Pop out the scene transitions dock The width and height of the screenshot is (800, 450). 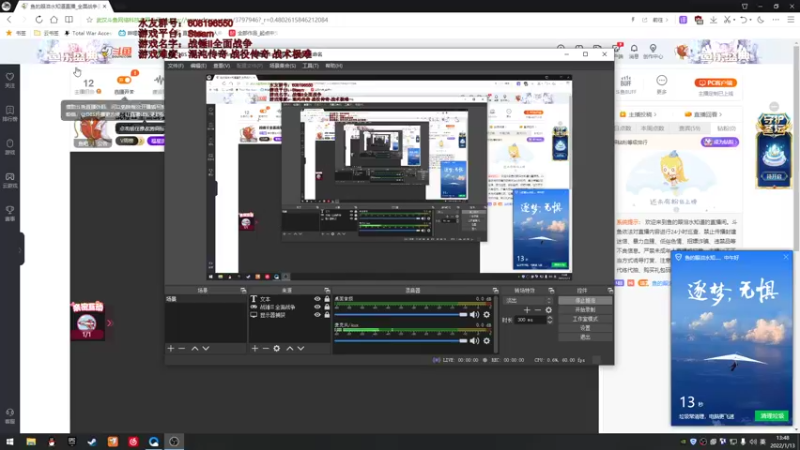pos(551,290)
